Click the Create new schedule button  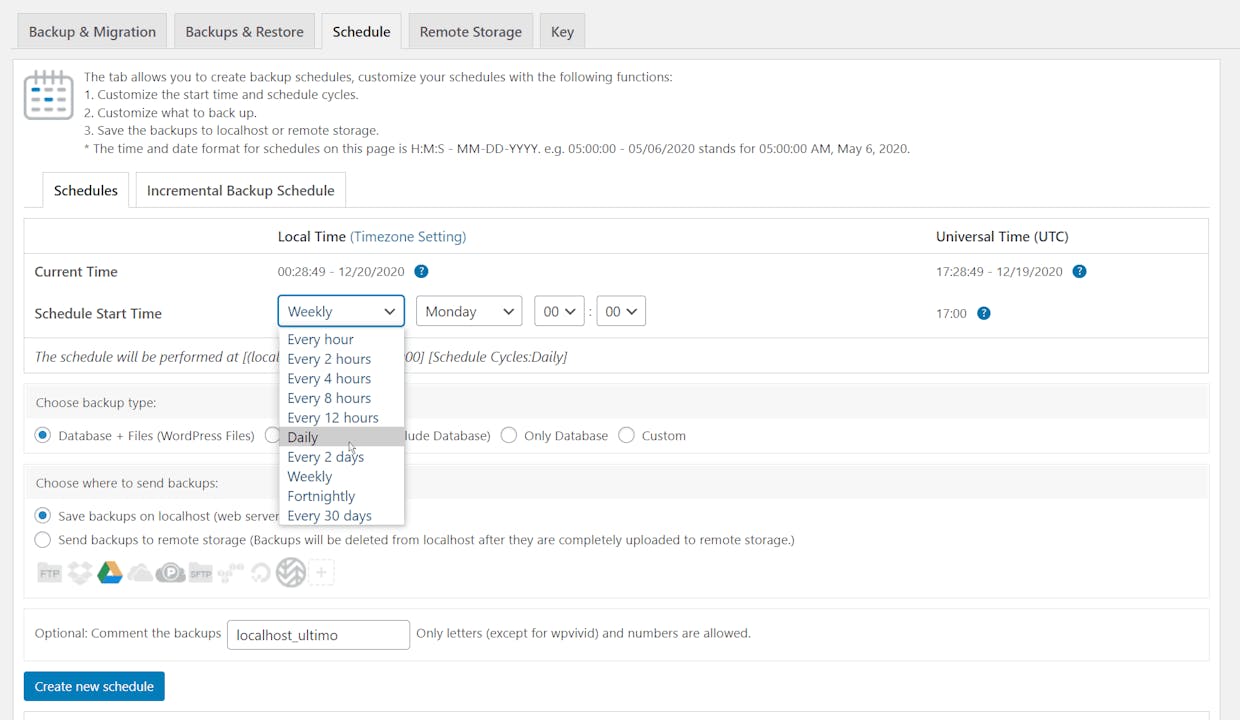94,686
